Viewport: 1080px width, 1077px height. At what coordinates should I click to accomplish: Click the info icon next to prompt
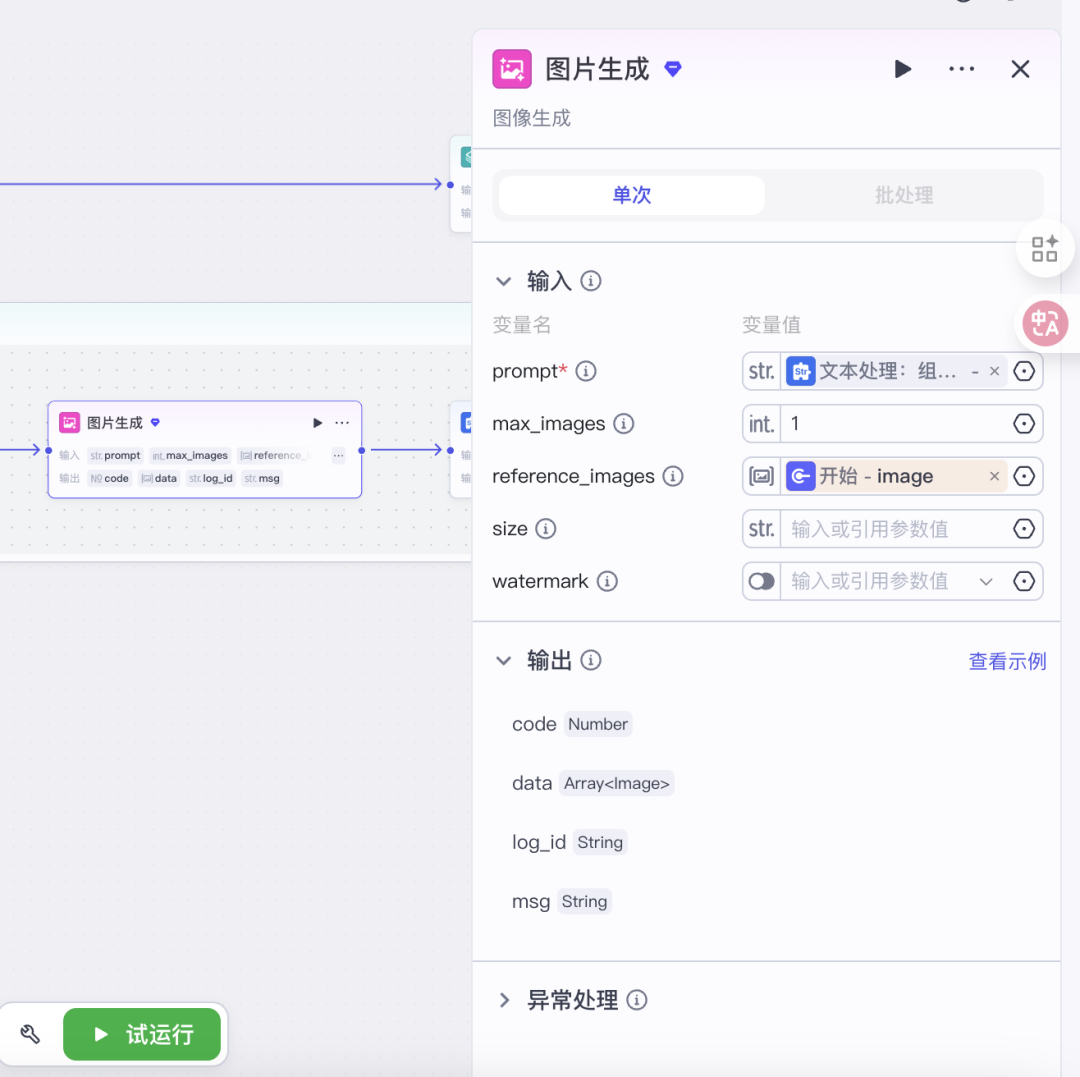[587, 372]
